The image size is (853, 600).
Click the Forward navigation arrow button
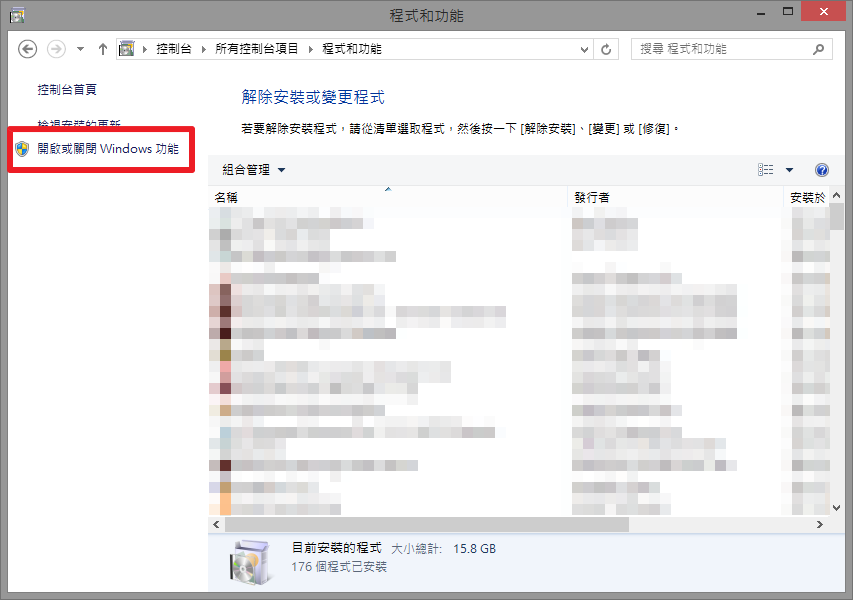pos(57,49)
